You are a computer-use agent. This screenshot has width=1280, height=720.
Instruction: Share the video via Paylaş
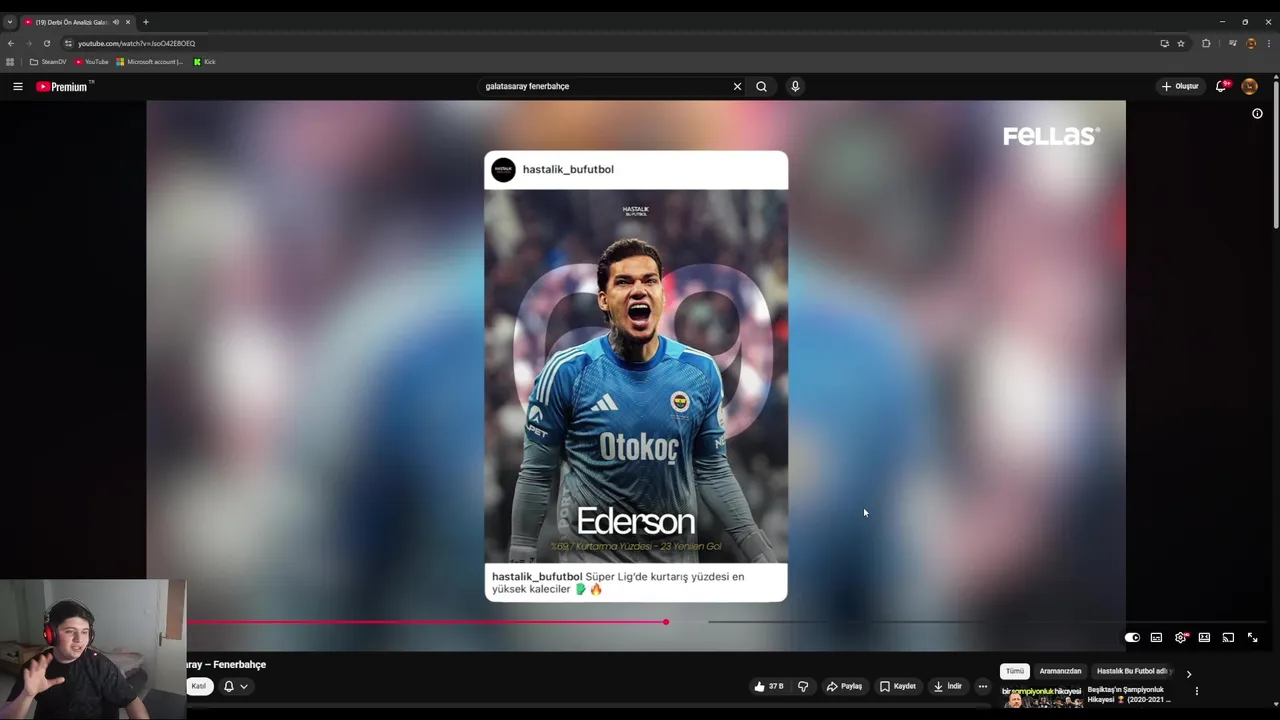844,687
